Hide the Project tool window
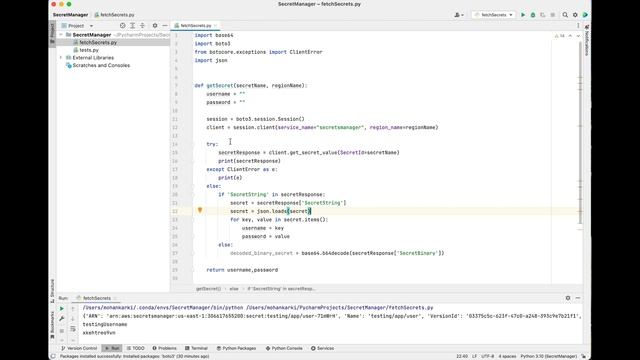 (164, 25)
